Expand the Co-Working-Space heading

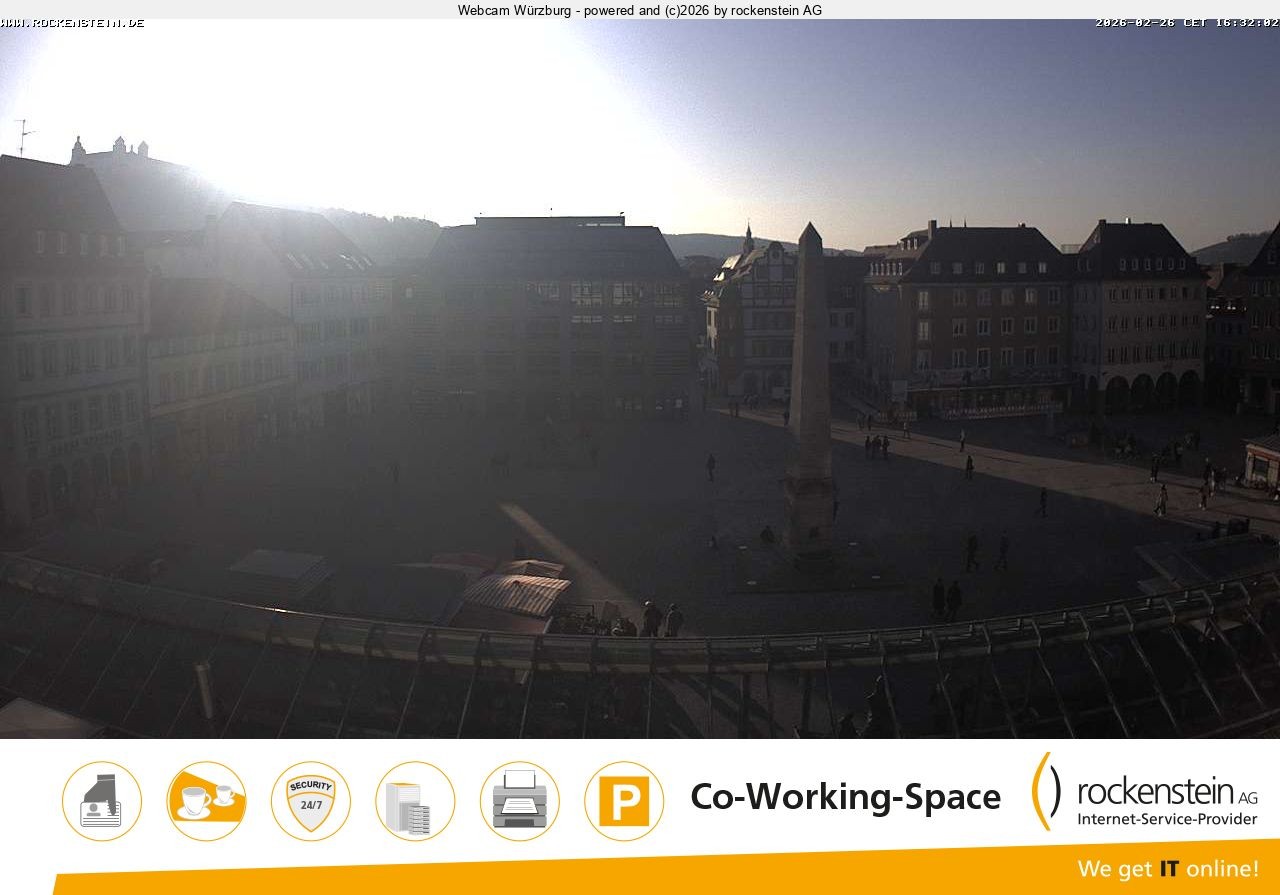tap(845, 797)
